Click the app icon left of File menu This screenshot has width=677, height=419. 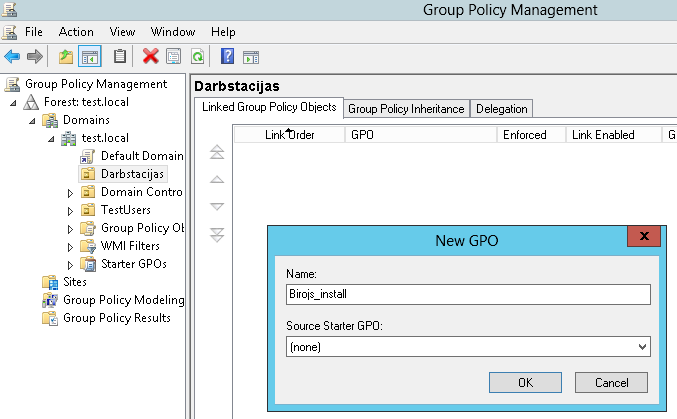point(9,32)
